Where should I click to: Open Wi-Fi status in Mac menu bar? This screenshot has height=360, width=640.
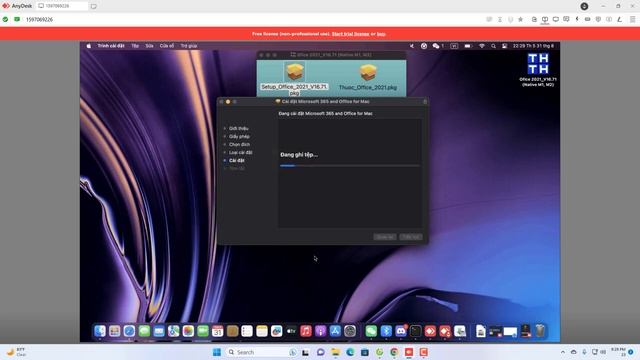pos(482,46)
